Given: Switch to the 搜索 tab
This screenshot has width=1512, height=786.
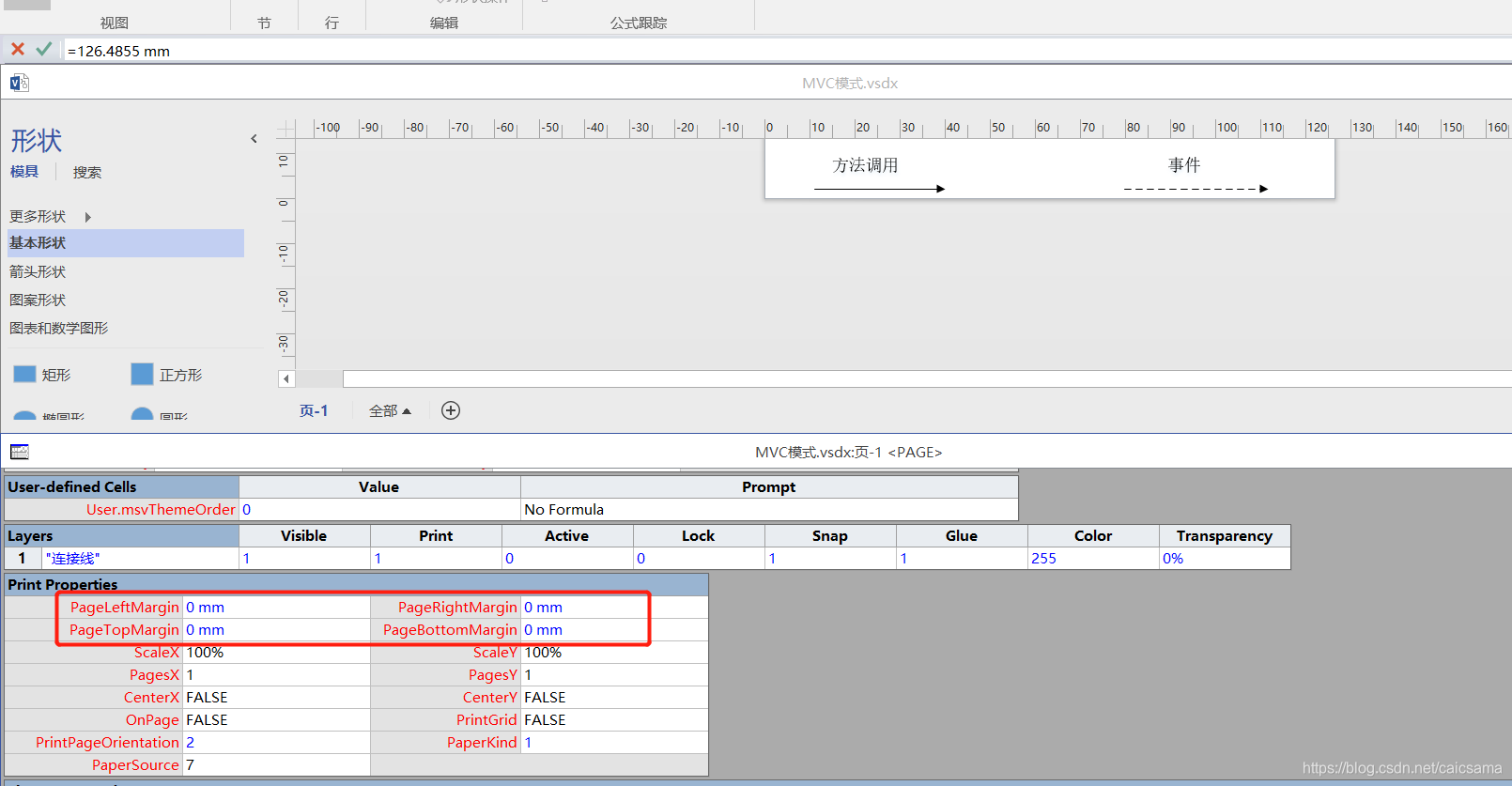Looking at the screenshot, I should [87, 172].
